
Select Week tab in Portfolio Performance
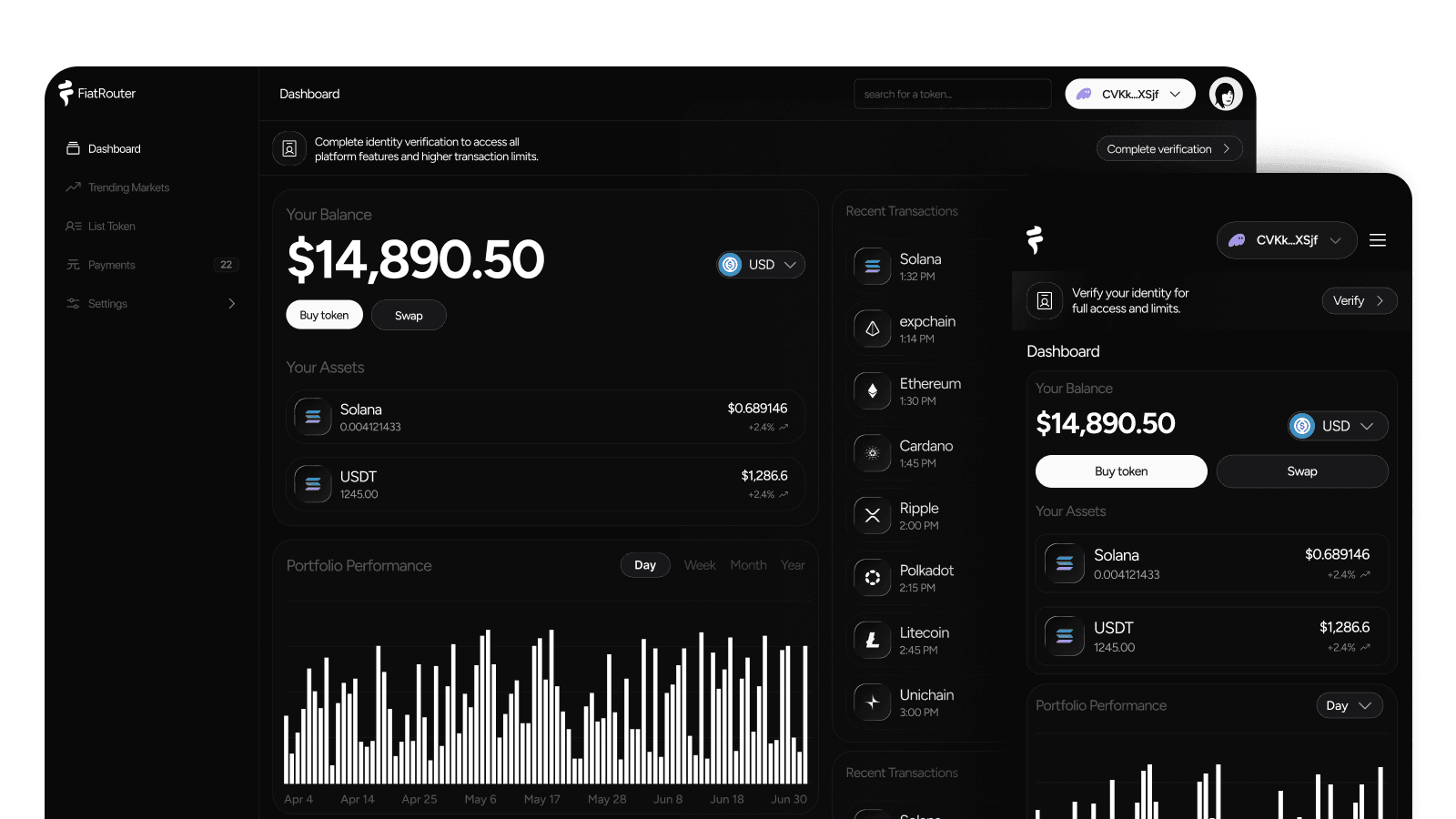pyautogui.click(x=700, y=565)
